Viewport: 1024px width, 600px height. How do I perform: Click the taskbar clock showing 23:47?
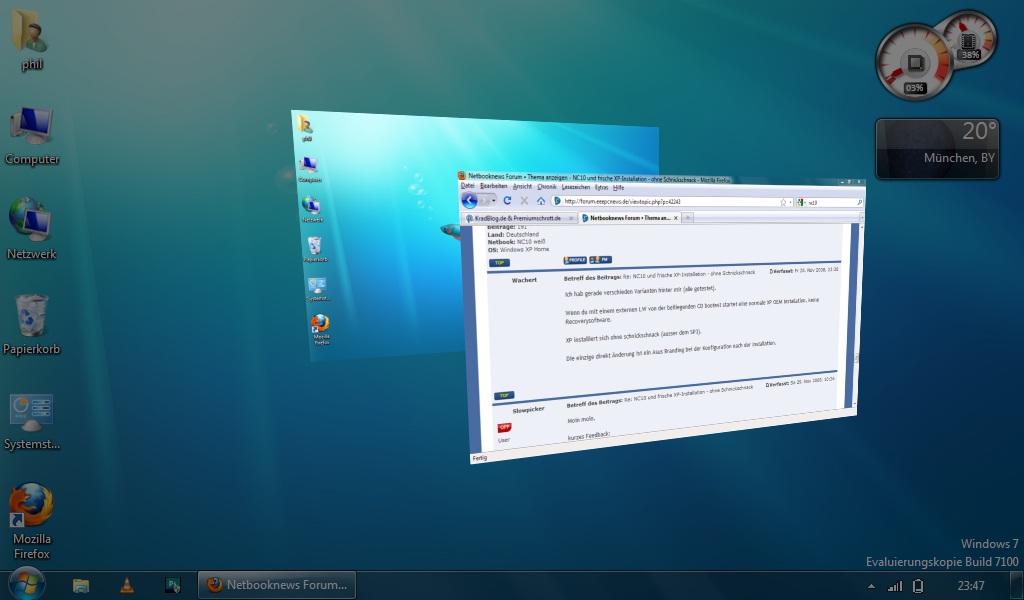pyautogui.click(x=970, y=585)
